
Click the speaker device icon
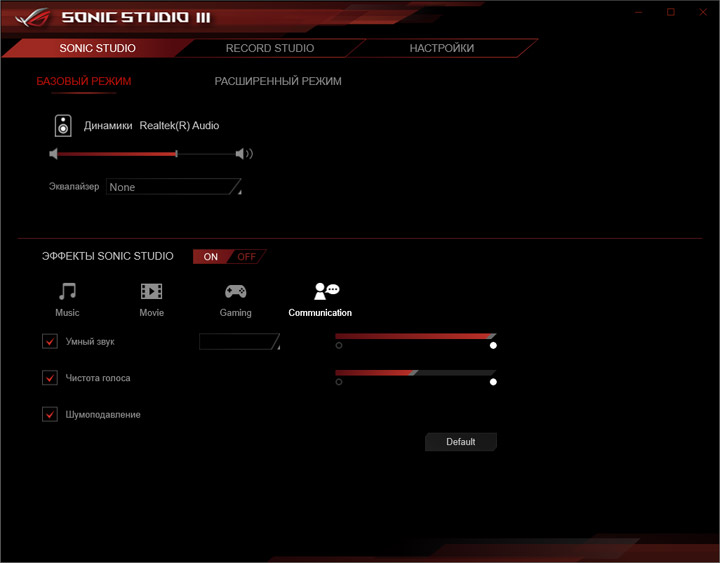tap(63, 125)
